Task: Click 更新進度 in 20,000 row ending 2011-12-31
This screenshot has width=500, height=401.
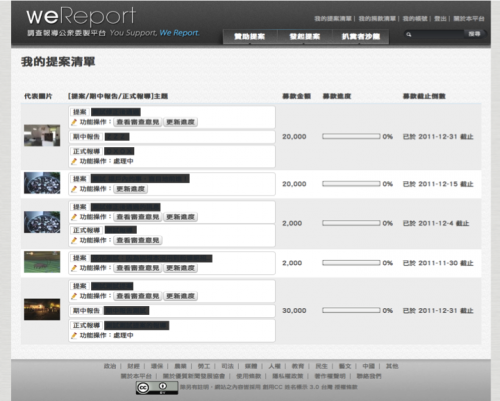Action: coord(180,122)
